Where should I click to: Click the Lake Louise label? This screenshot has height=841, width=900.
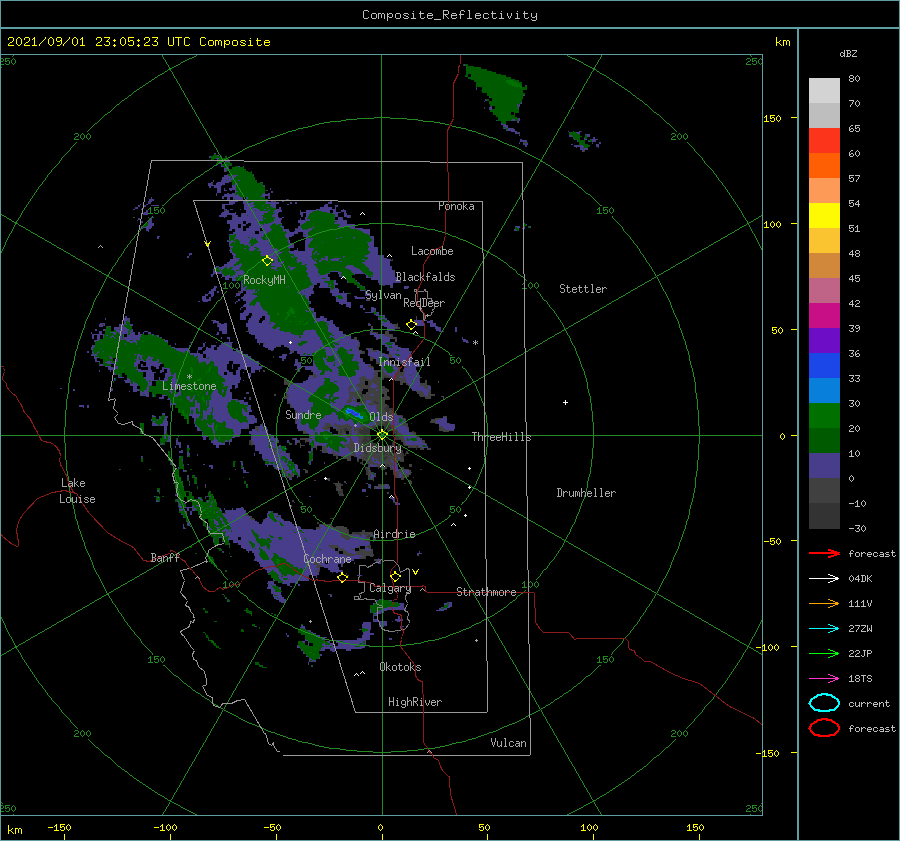(x=77, y=491)
